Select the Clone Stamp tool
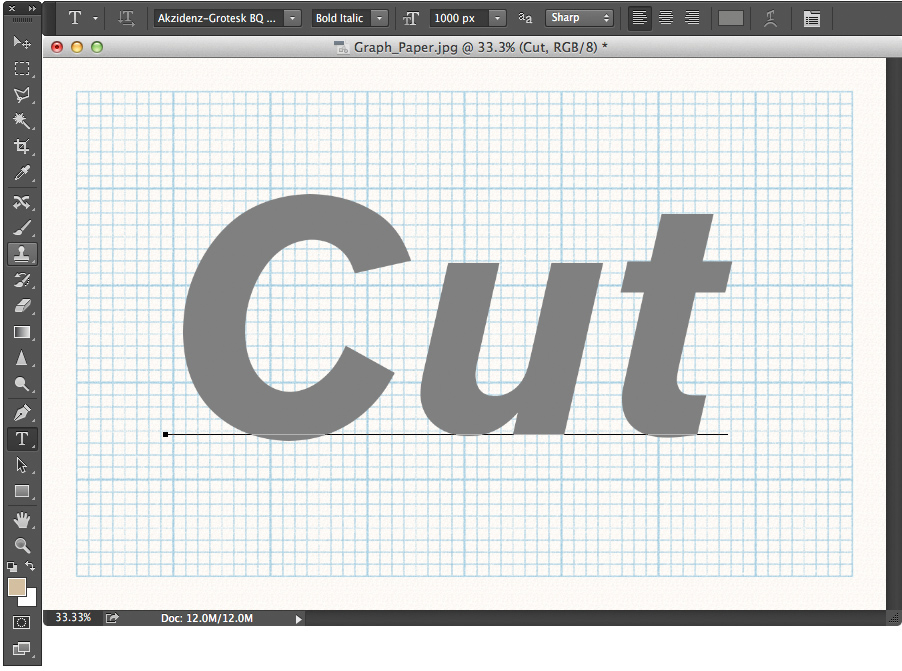 [x=22, y=253]
